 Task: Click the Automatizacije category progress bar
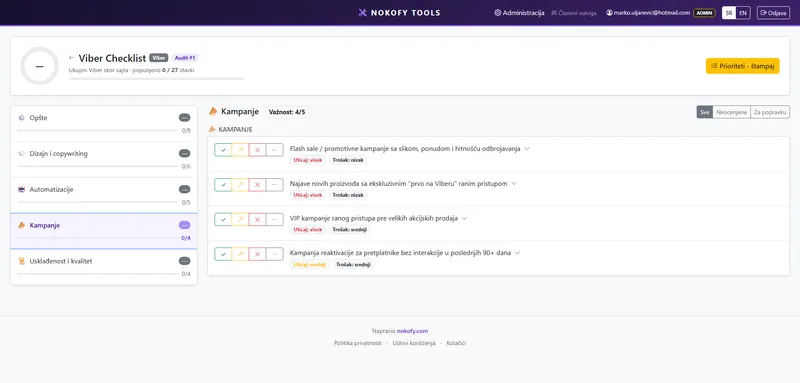(98, 202)
